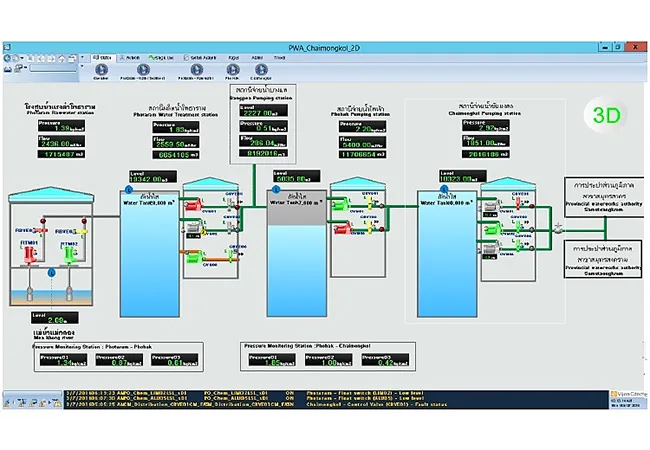Click the third blue page navigation icon
This screenshot has width=650, height=450.
point(196,70)
